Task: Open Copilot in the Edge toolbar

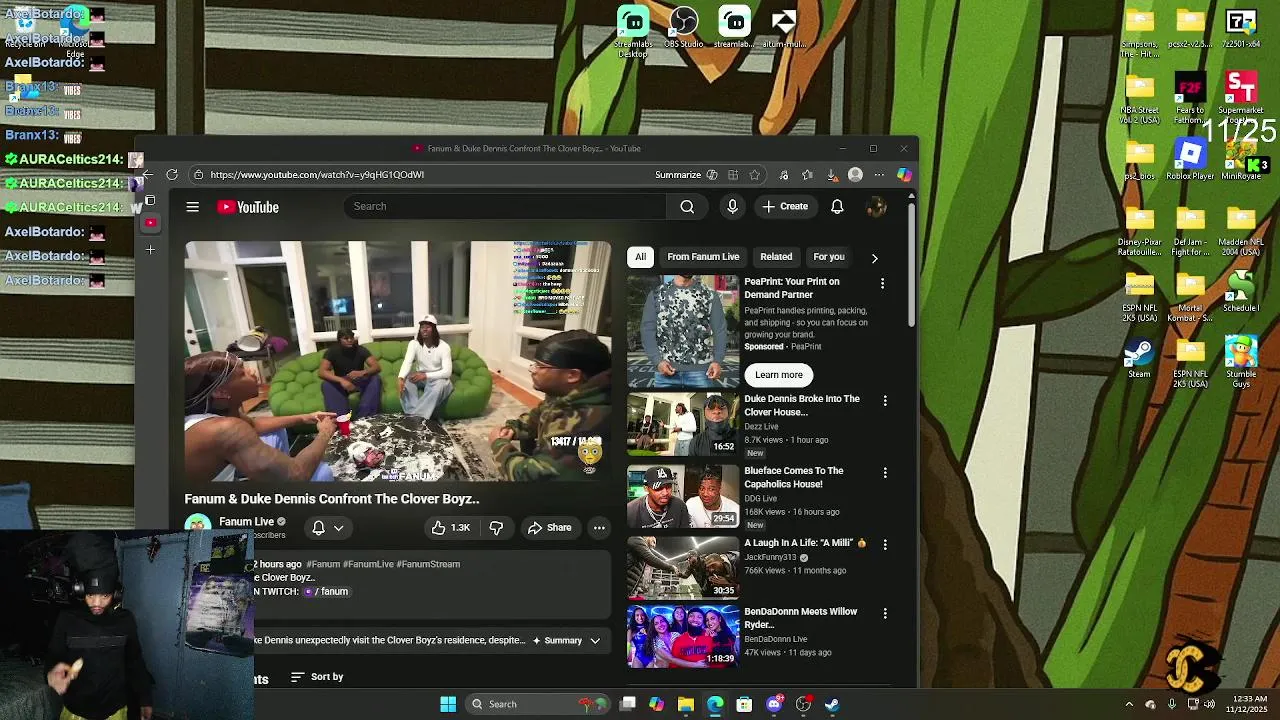Action: click(x=904, y=174)
